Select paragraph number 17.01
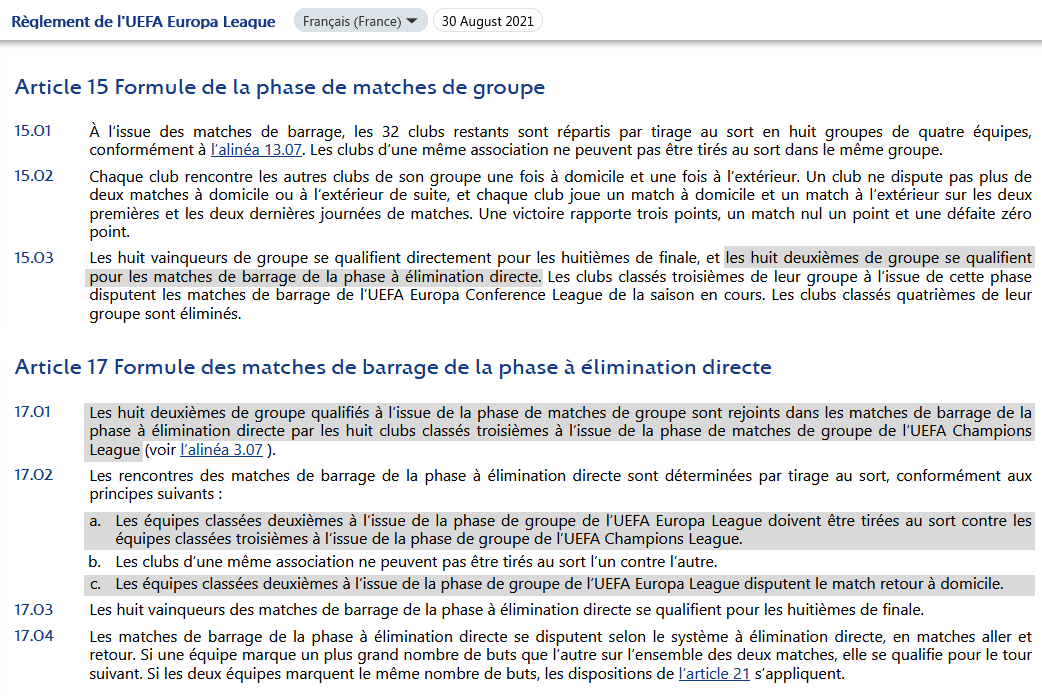Screen dimensions: 1042x696 (x=33, y=412)
